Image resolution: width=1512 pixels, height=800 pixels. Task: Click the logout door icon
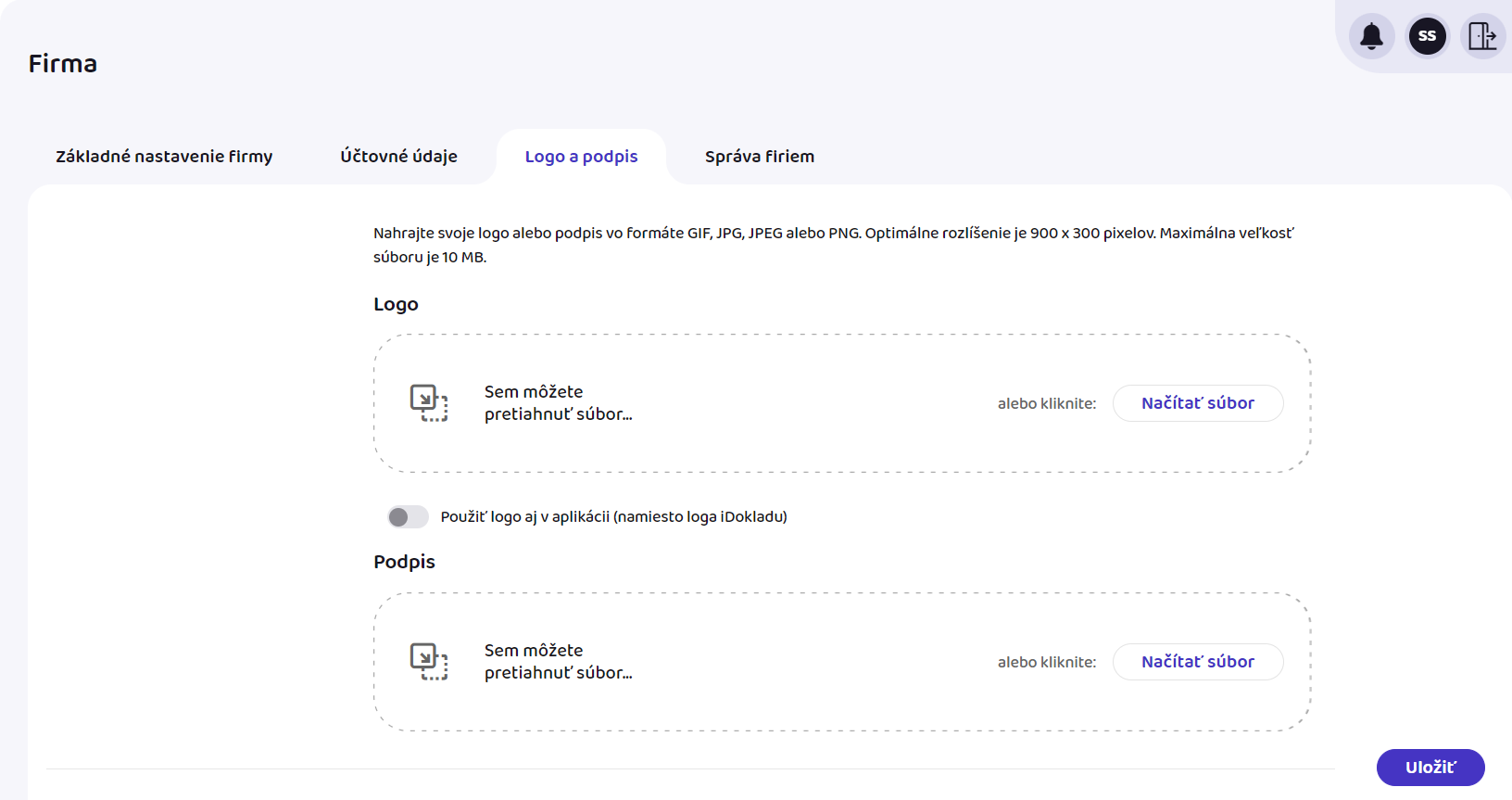pyautogui.click(x=1482, y=37)
